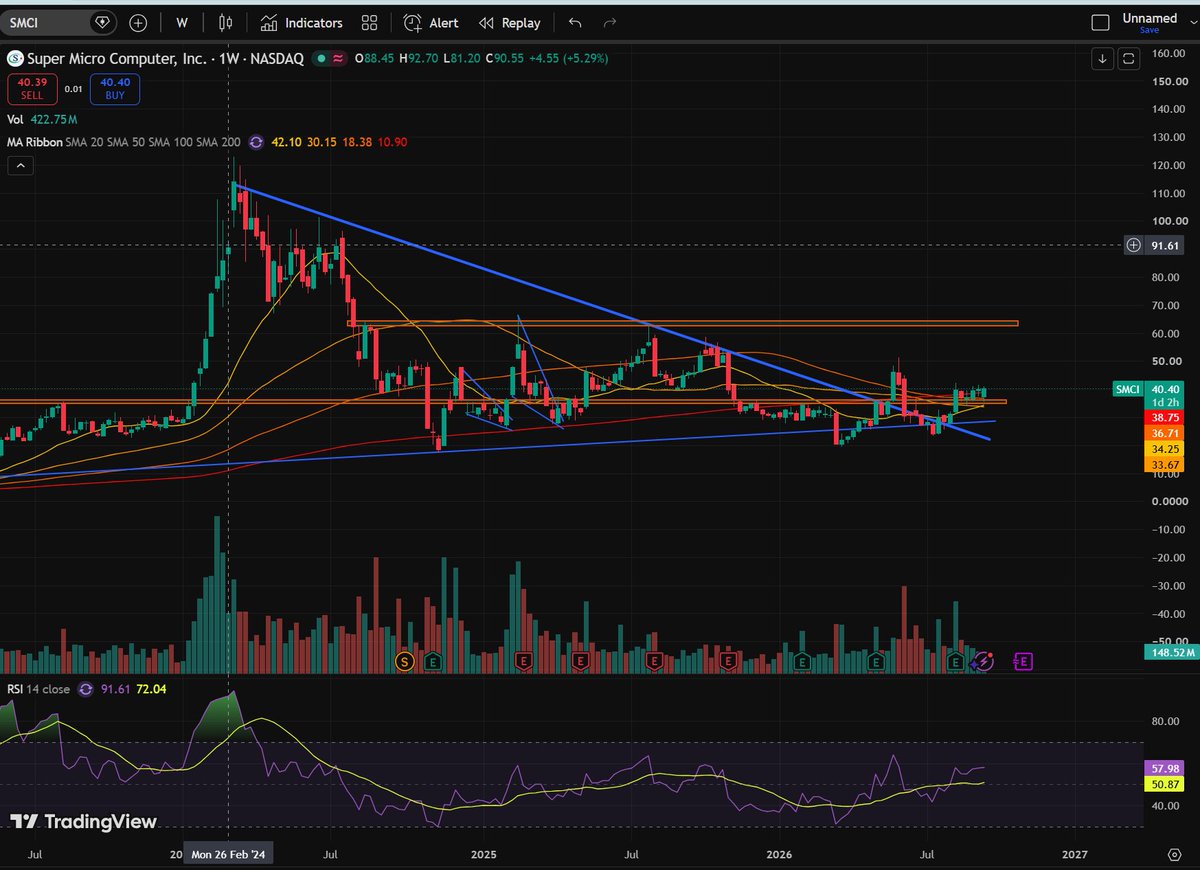
Task: Open the Unnamed layout Save menu
Action: [1149, 22]
